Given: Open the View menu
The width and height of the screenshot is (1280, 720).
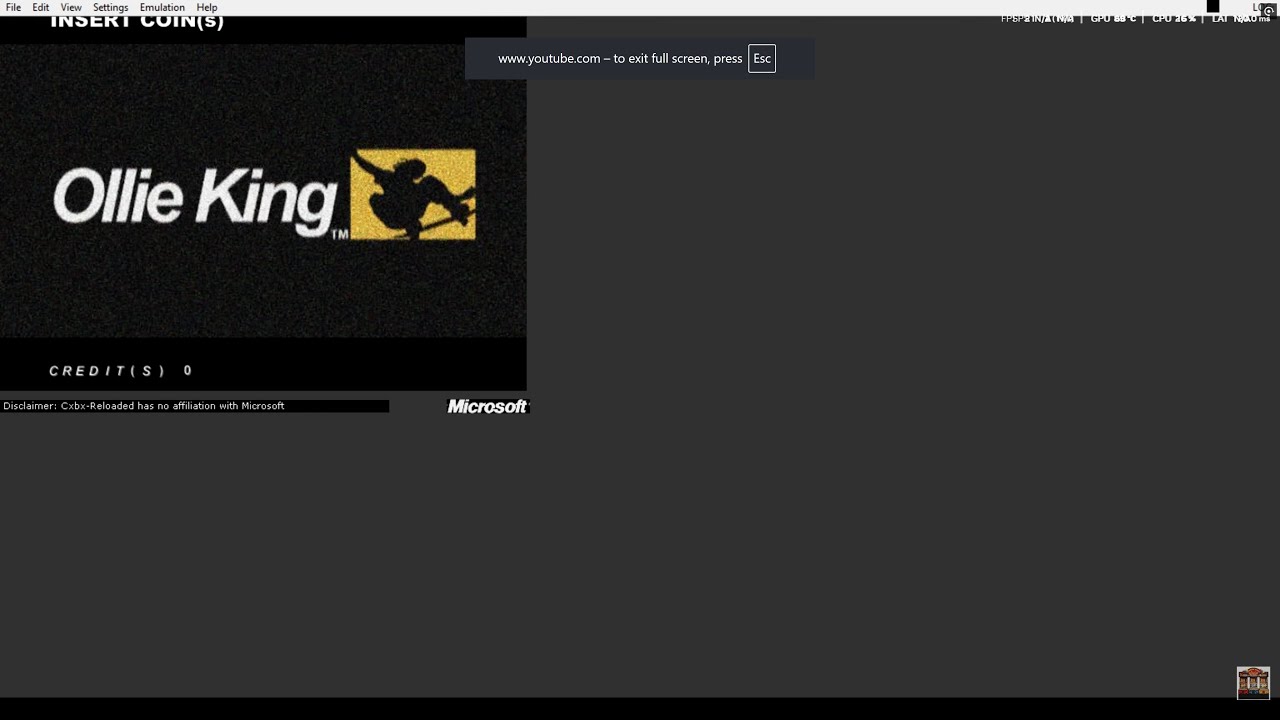Looking at the screenshot, I should (71, 7).
